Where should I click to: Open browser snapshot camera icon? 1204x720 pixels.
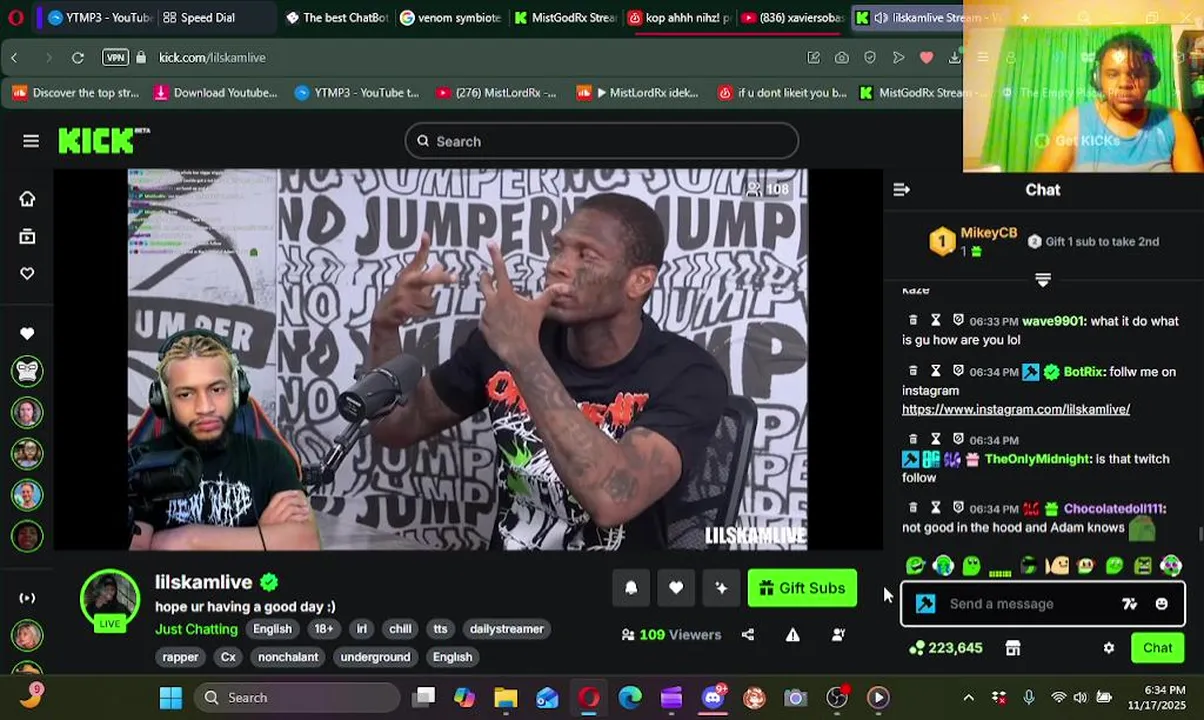coord(842,58)
